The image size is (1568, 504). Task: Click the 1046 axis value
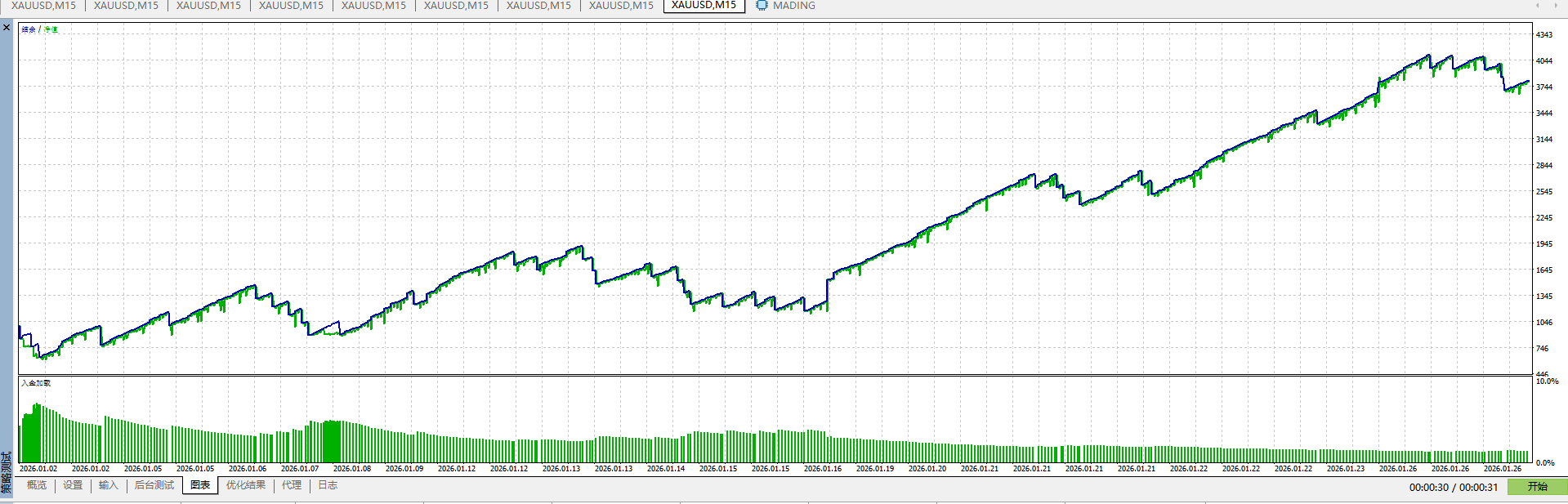point(1543,323)
